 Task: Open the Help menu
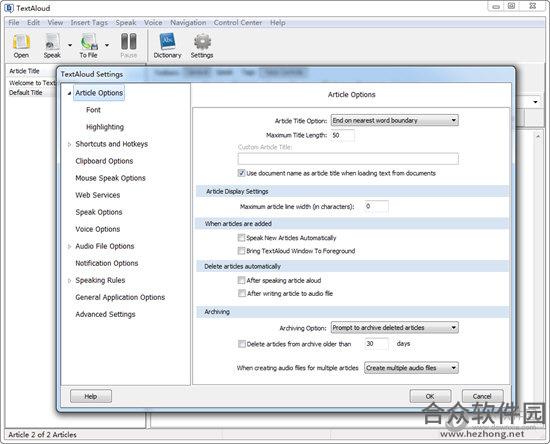277,22
